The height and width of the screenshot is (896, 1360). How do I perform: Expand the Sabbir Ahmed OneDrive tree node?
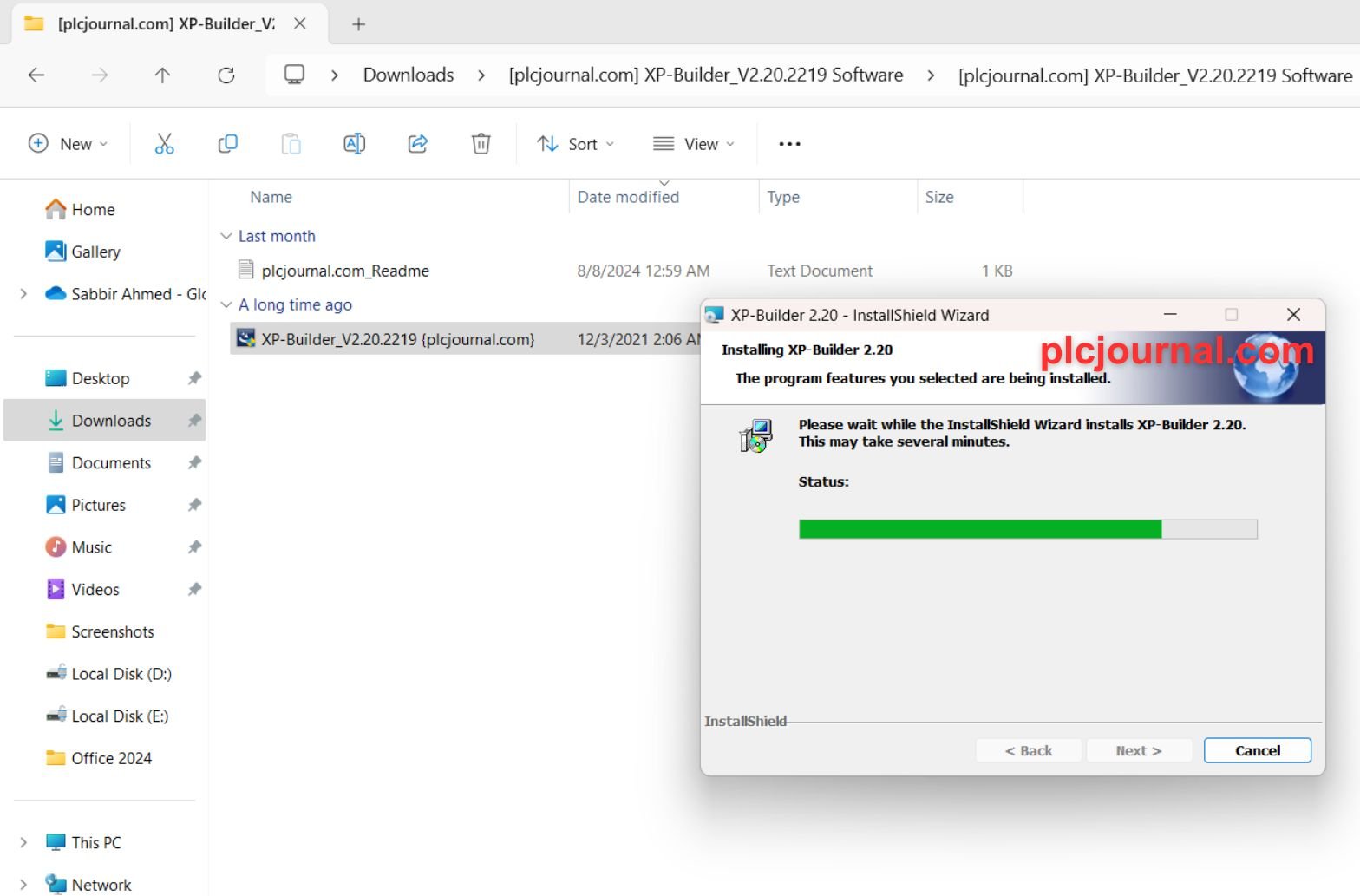tap(23, 294)
